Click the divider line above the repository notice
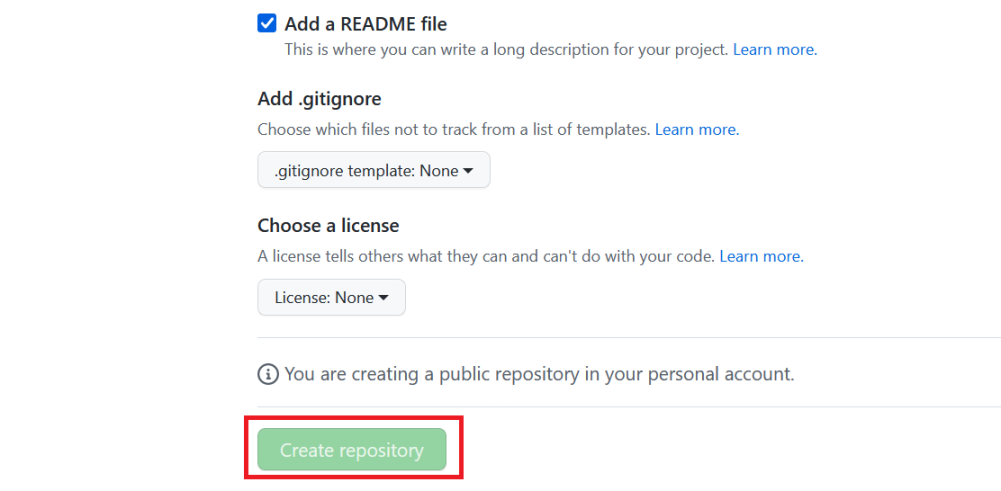Viewport: 1001px width, 491px height. point(629,337)
